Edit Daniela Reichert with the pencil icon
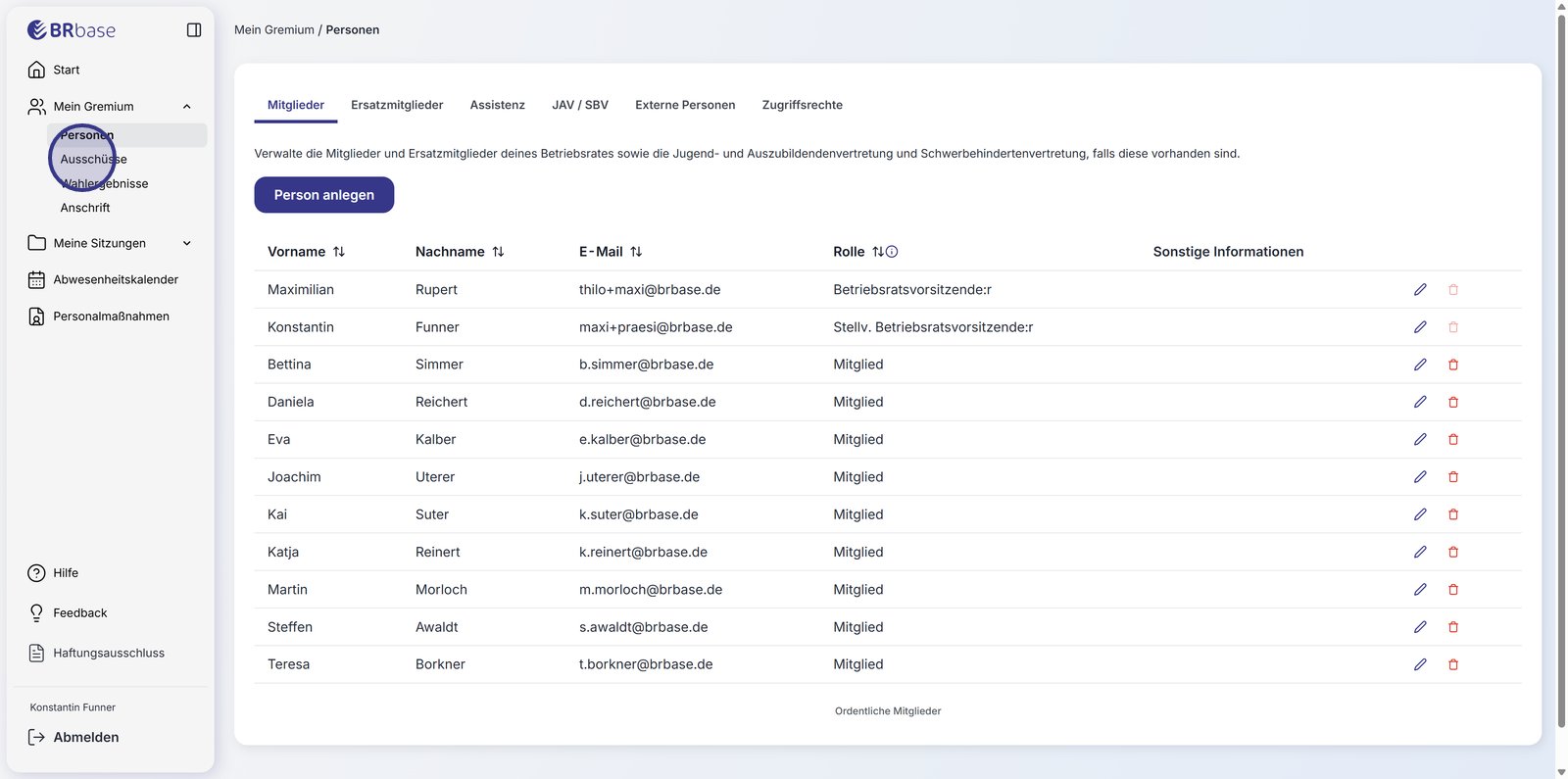 click(1420, 402)
